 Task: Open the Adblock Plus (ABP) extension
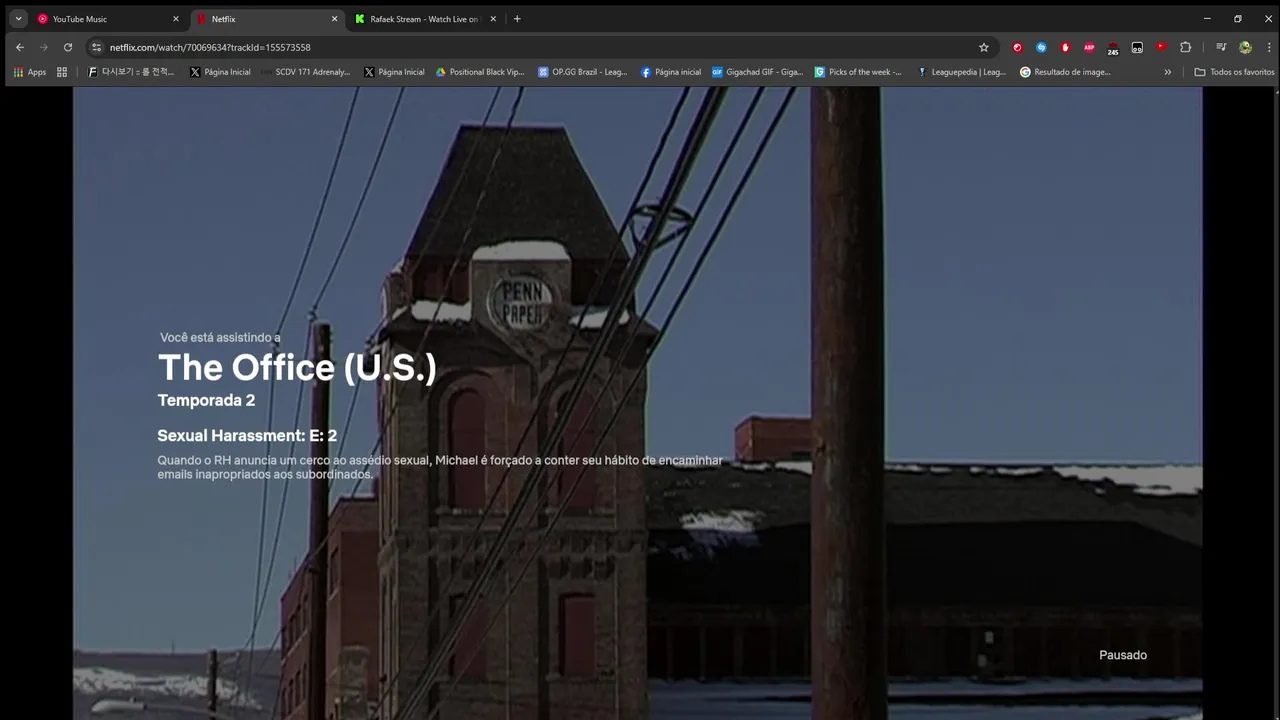(x=1089, y=47)
